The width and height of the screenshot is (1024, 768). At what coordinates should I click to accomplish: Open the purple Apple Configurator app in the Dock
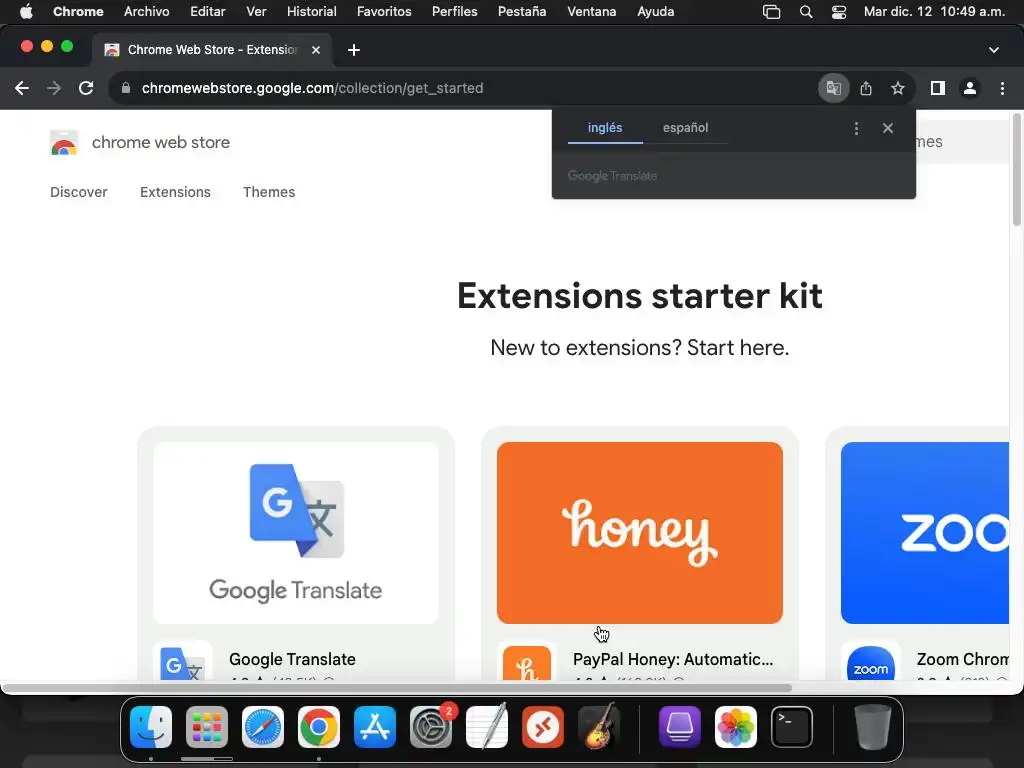pyautogui.click(x=679, y=727)
